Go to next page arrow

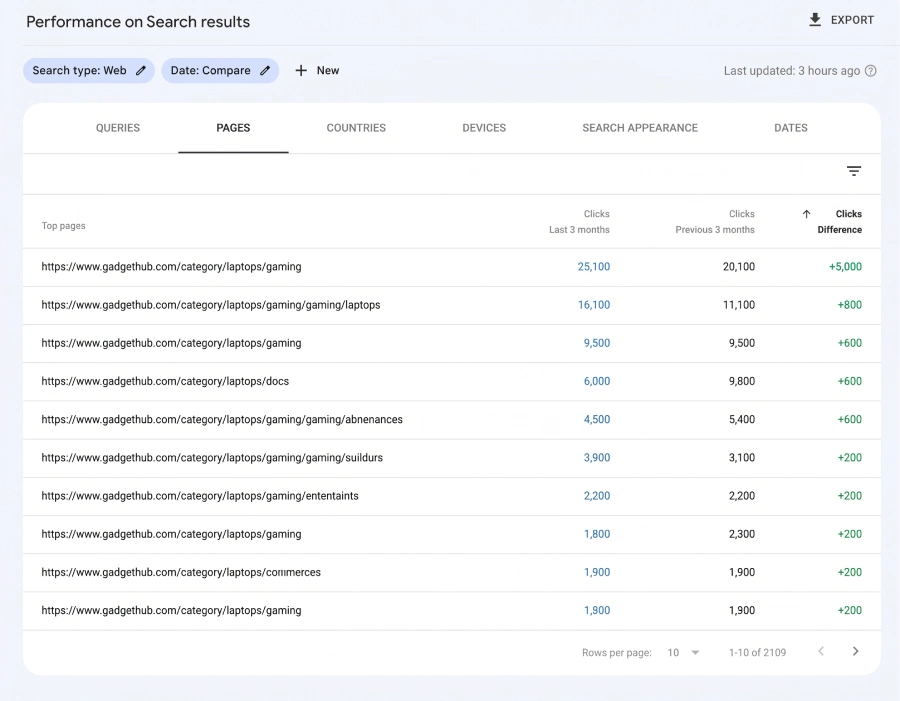855,651
